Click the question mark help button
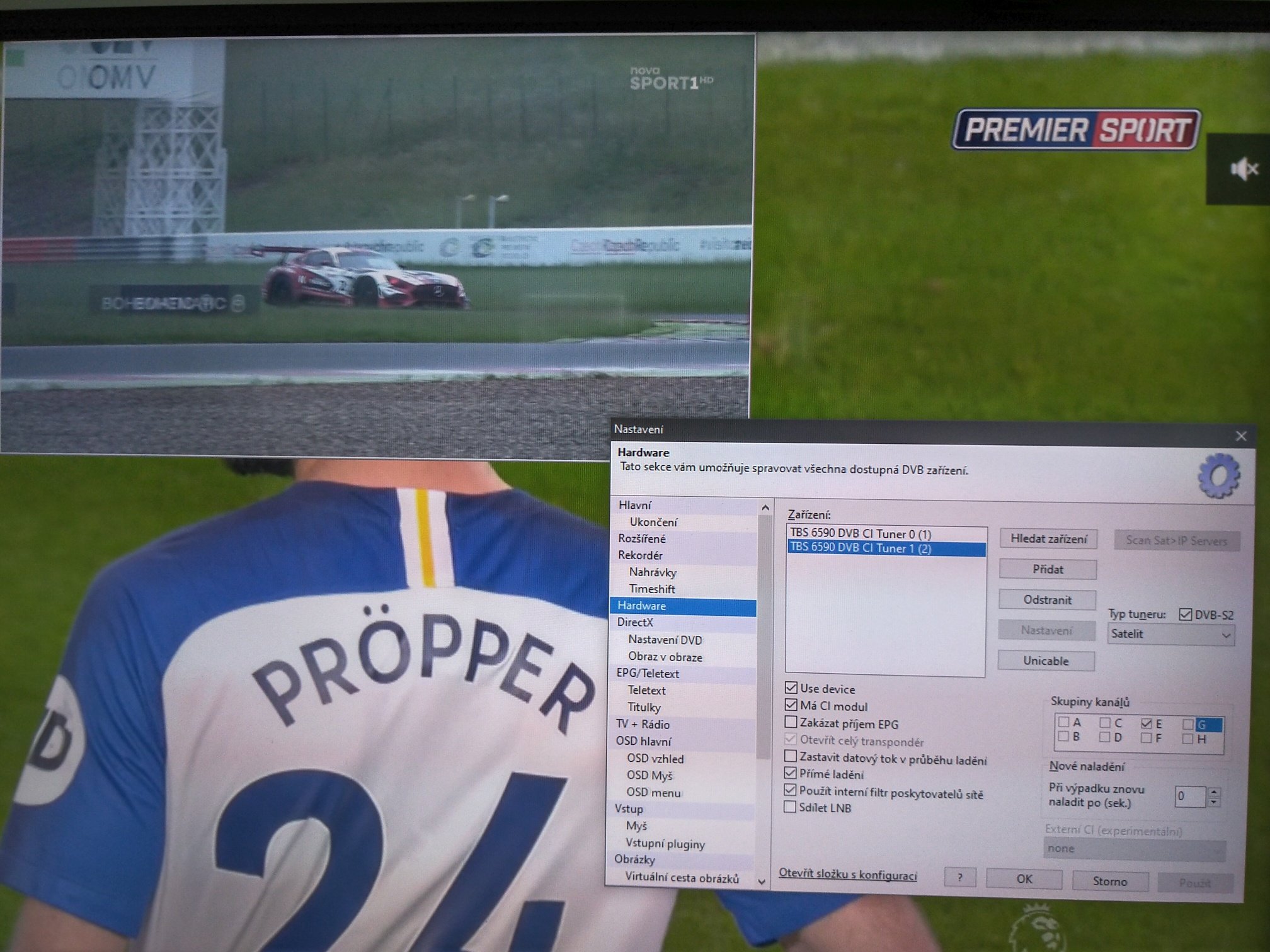This screenshot has width=1270, height=952. click(959, 878)
